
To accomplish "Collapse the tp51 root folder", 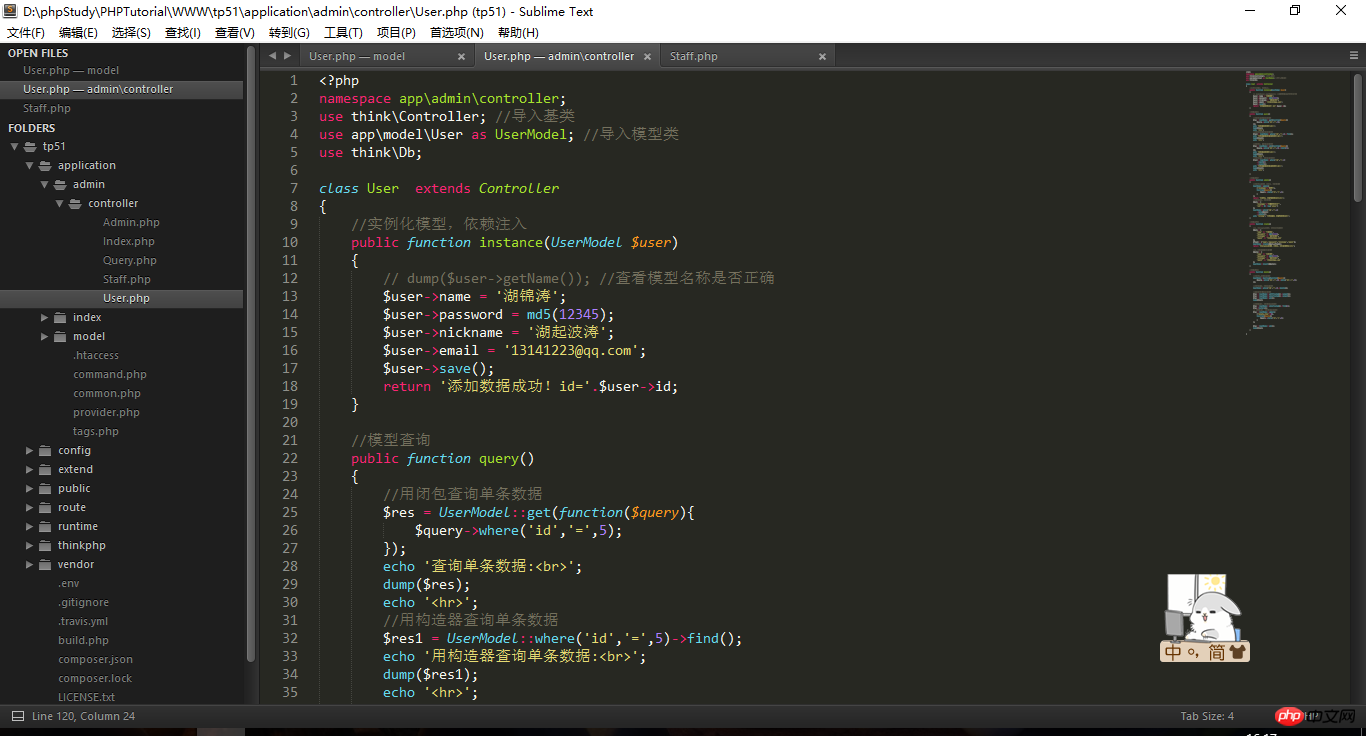I will pyautogui.click(x=15, y=146).
